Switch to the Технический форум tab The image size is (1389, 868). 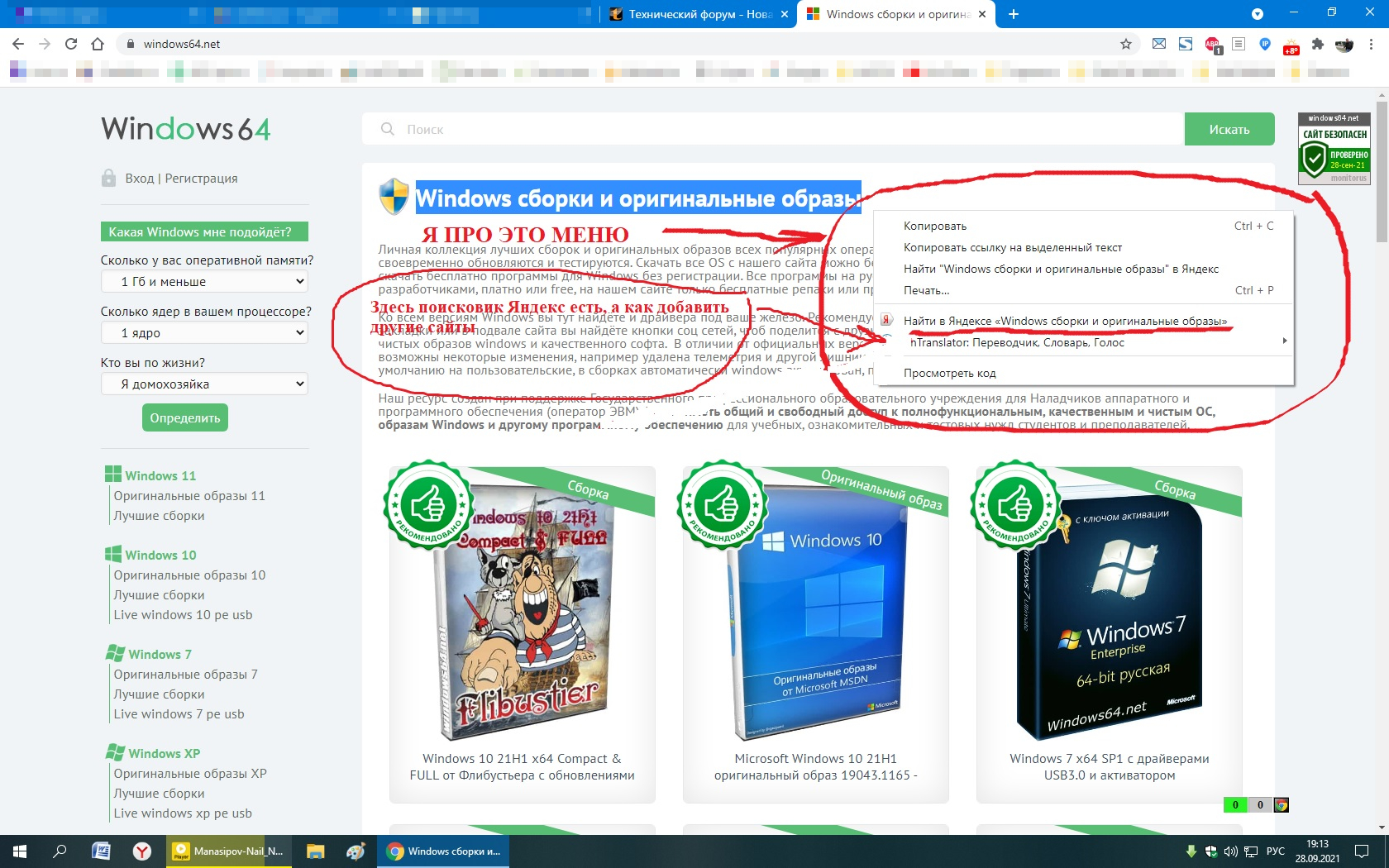(x=699, y=14)
